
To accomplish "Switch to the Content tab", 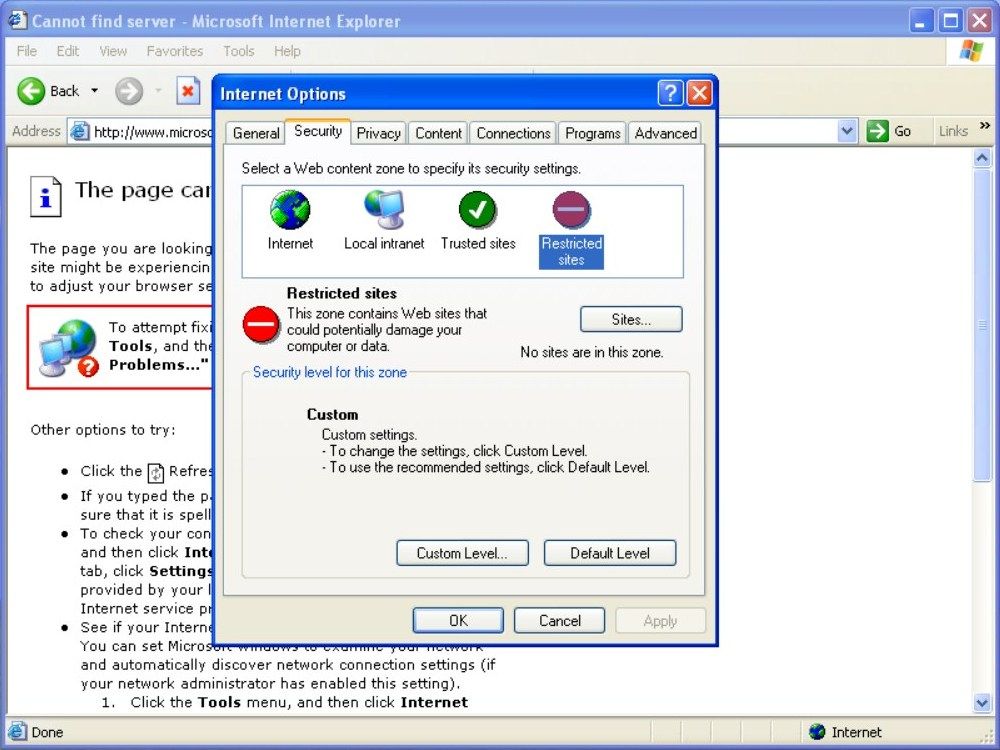I will 439,133.
